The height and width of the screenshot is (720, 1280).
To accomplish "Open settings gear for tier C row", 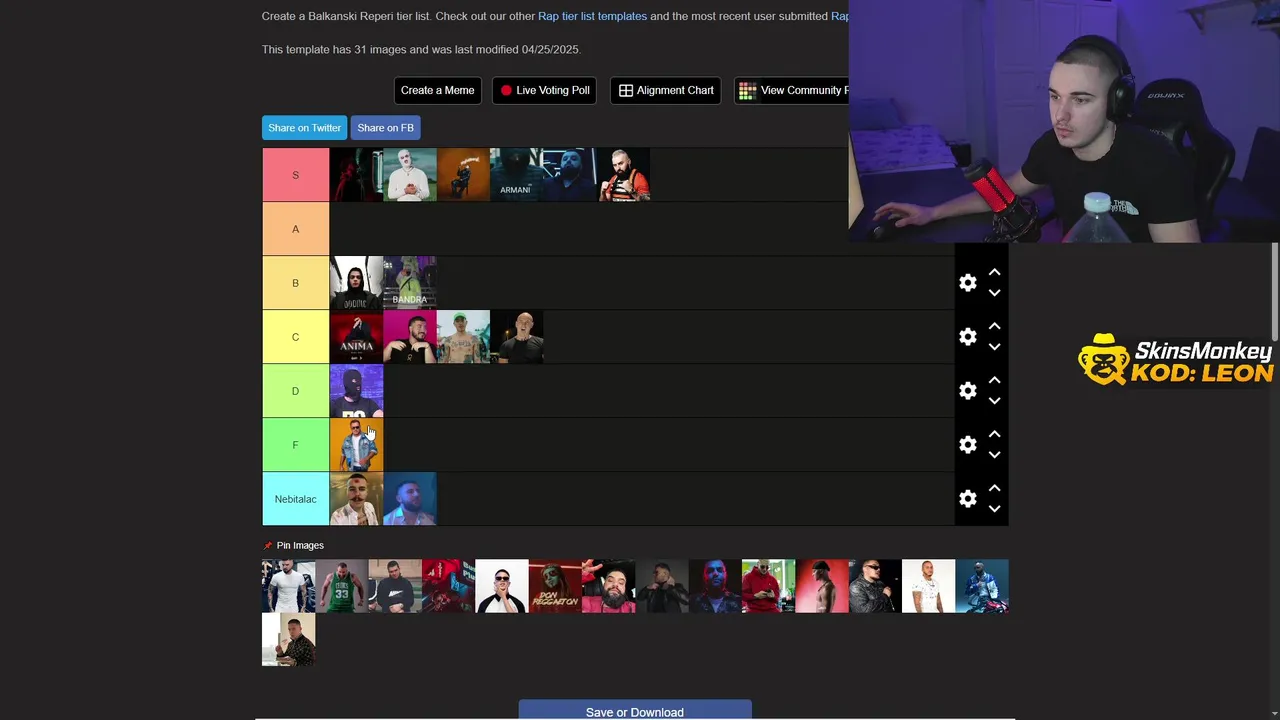I will [967, 337].
